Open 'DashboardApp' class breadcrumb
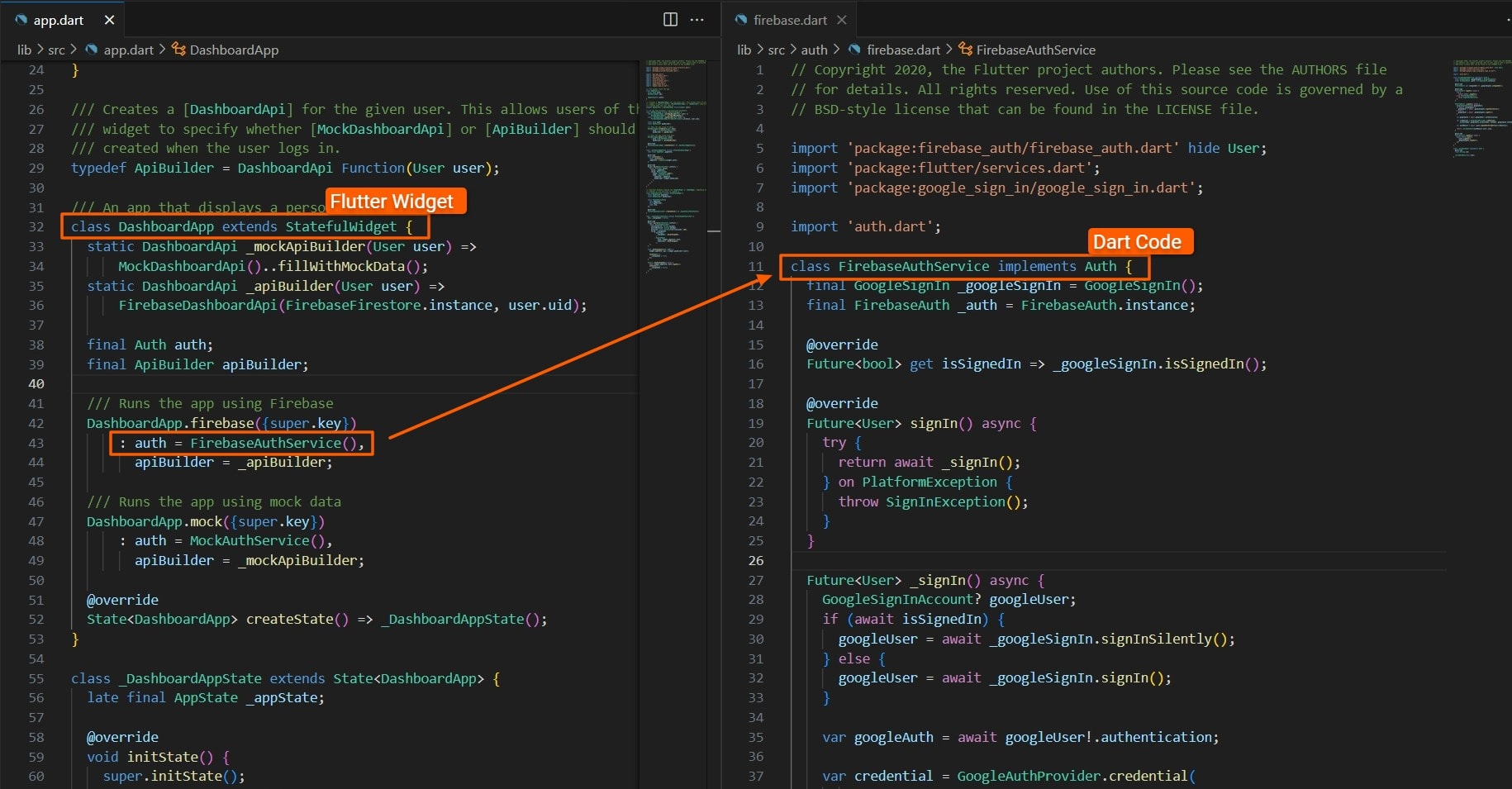Viewport: 1512px width, 789px height. tap(234, 50)
